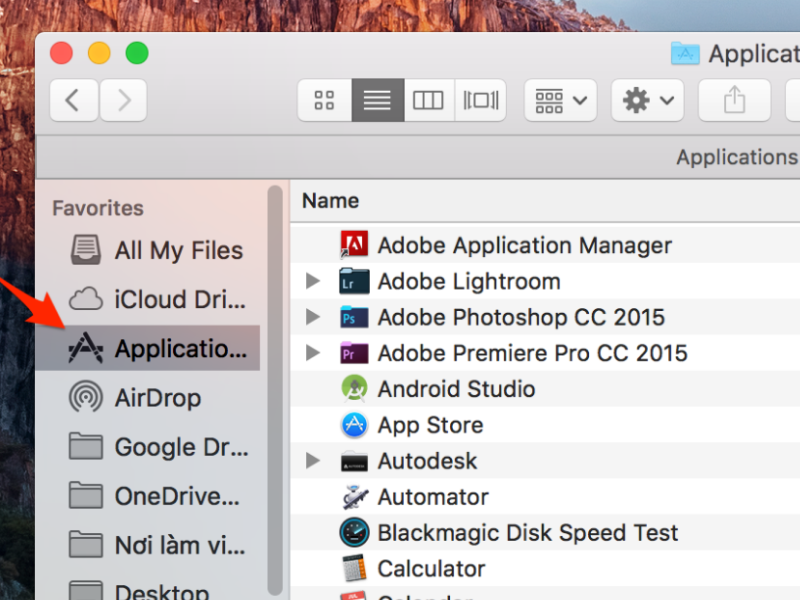800x600 pixels.
Task: Click the All My Files sidebar icon
Action: tap(85, 249)
